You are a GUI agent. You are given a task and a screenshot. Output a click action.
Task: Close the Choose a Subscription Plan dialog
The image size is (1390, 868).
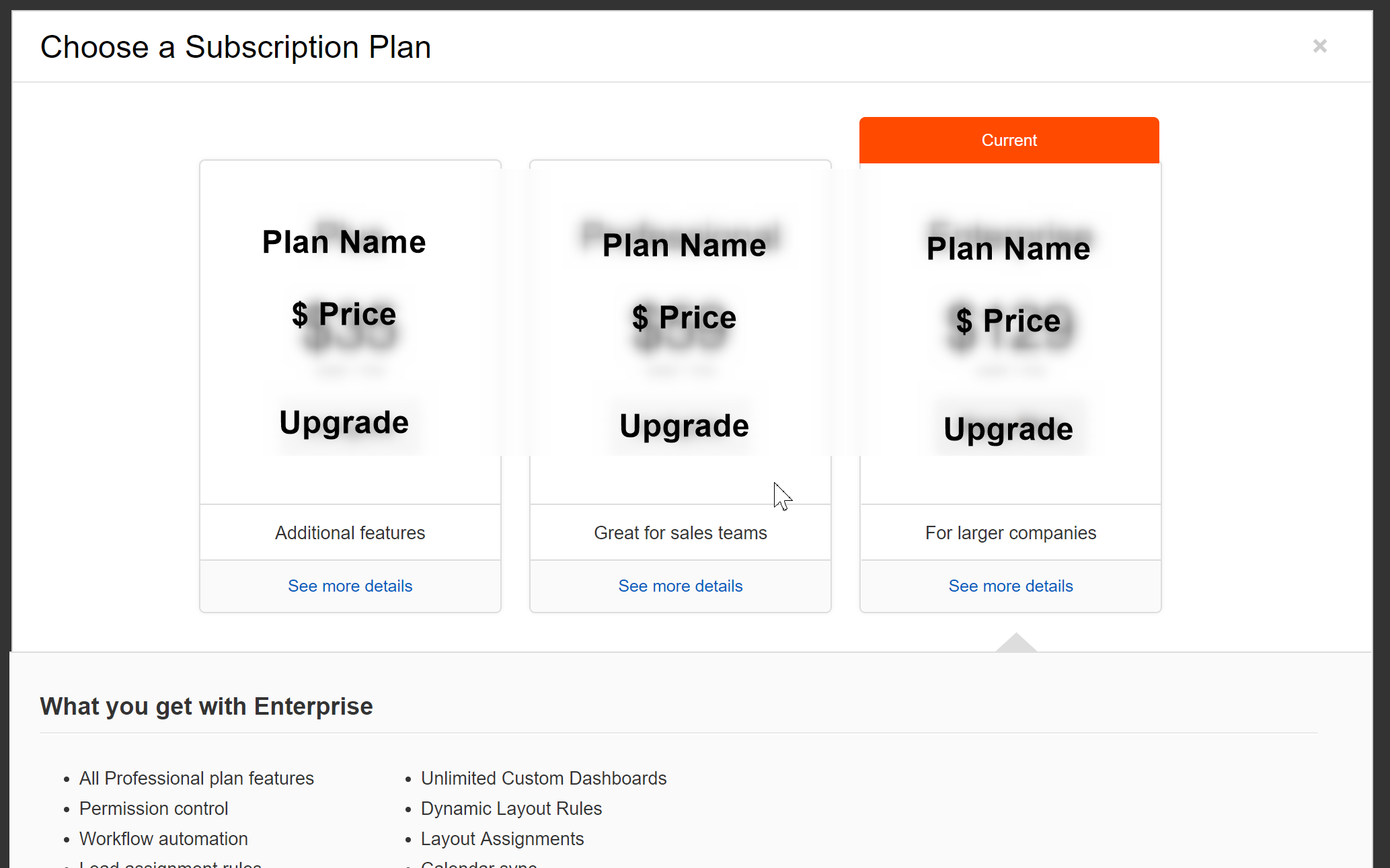coord(1319,46)
